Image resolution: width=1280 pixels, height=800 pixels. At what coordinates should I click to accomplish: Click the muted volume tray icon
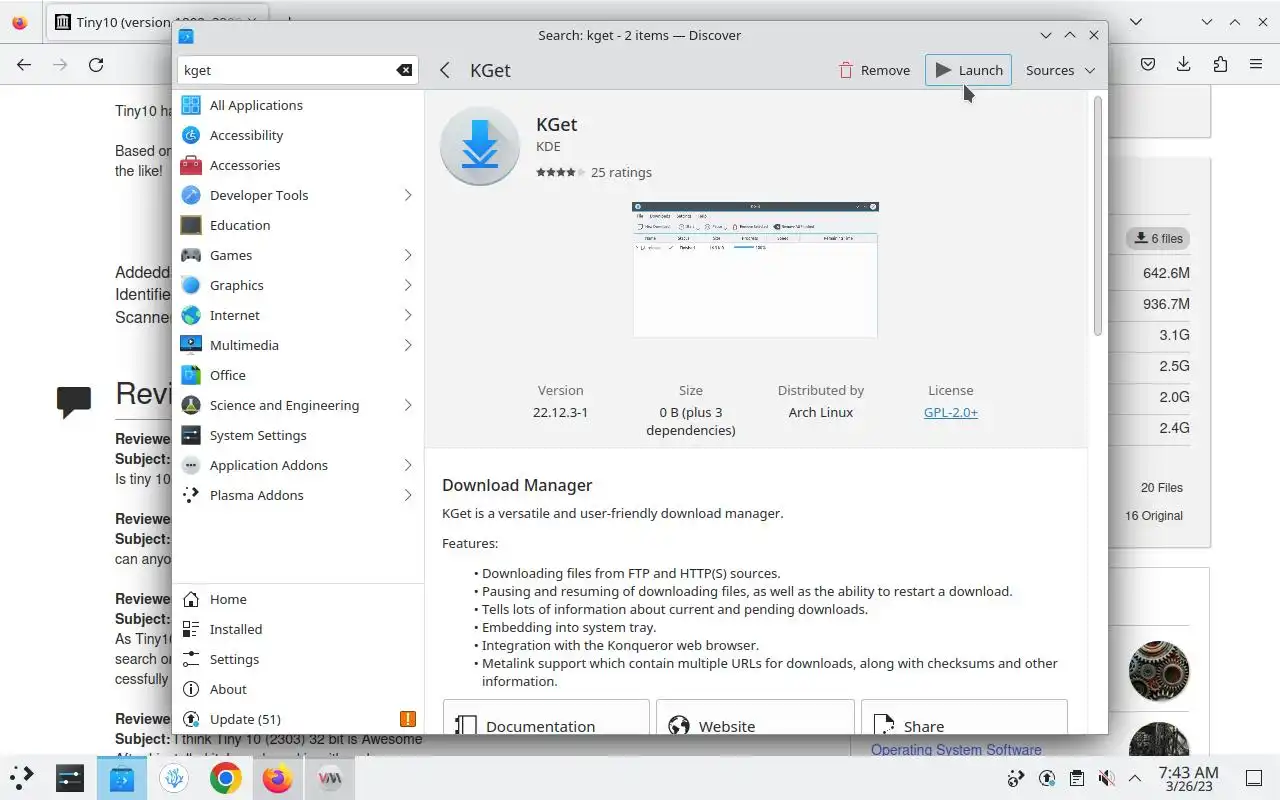[1106, 778]
